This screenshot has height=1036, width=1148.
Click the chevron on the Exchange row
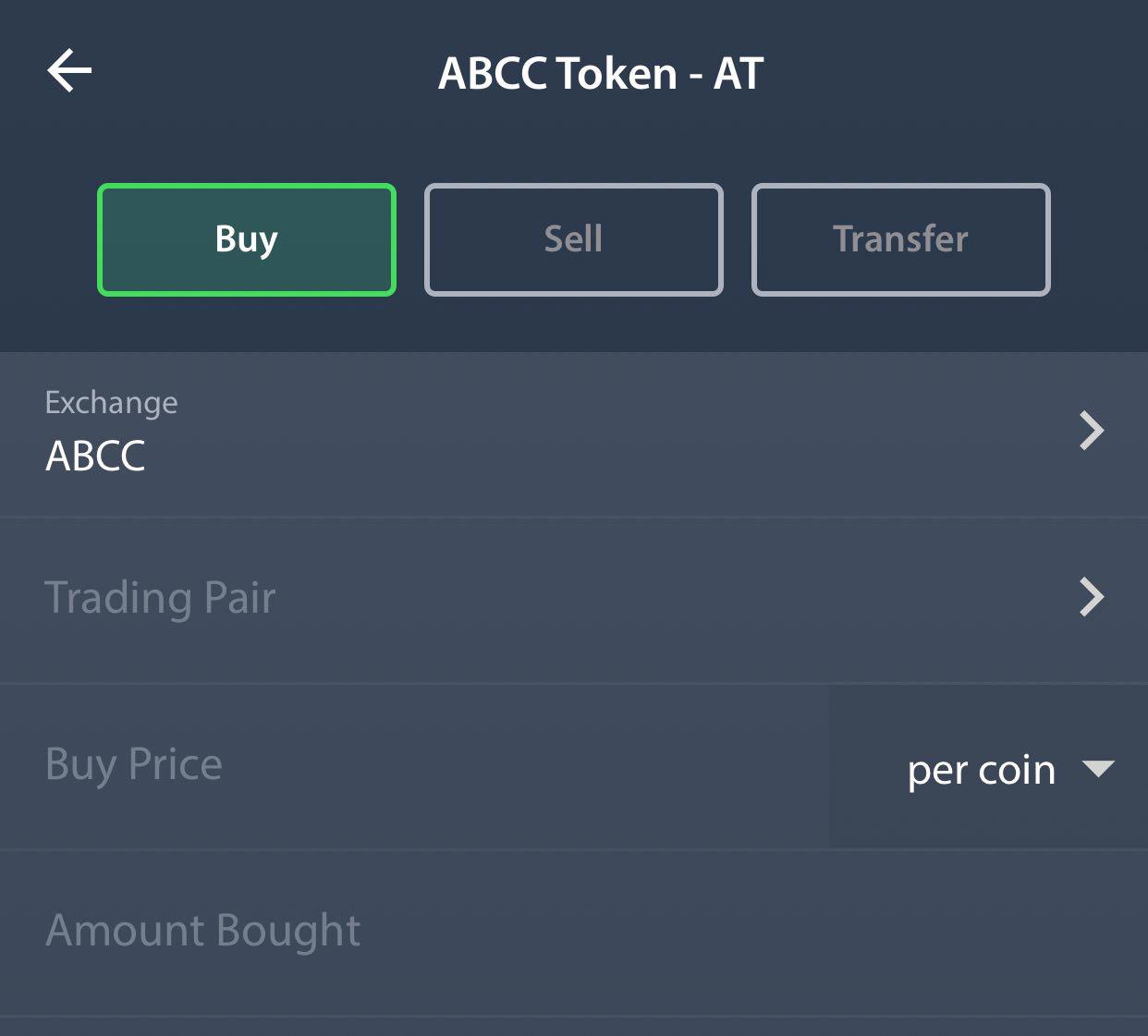[1092, 431]
